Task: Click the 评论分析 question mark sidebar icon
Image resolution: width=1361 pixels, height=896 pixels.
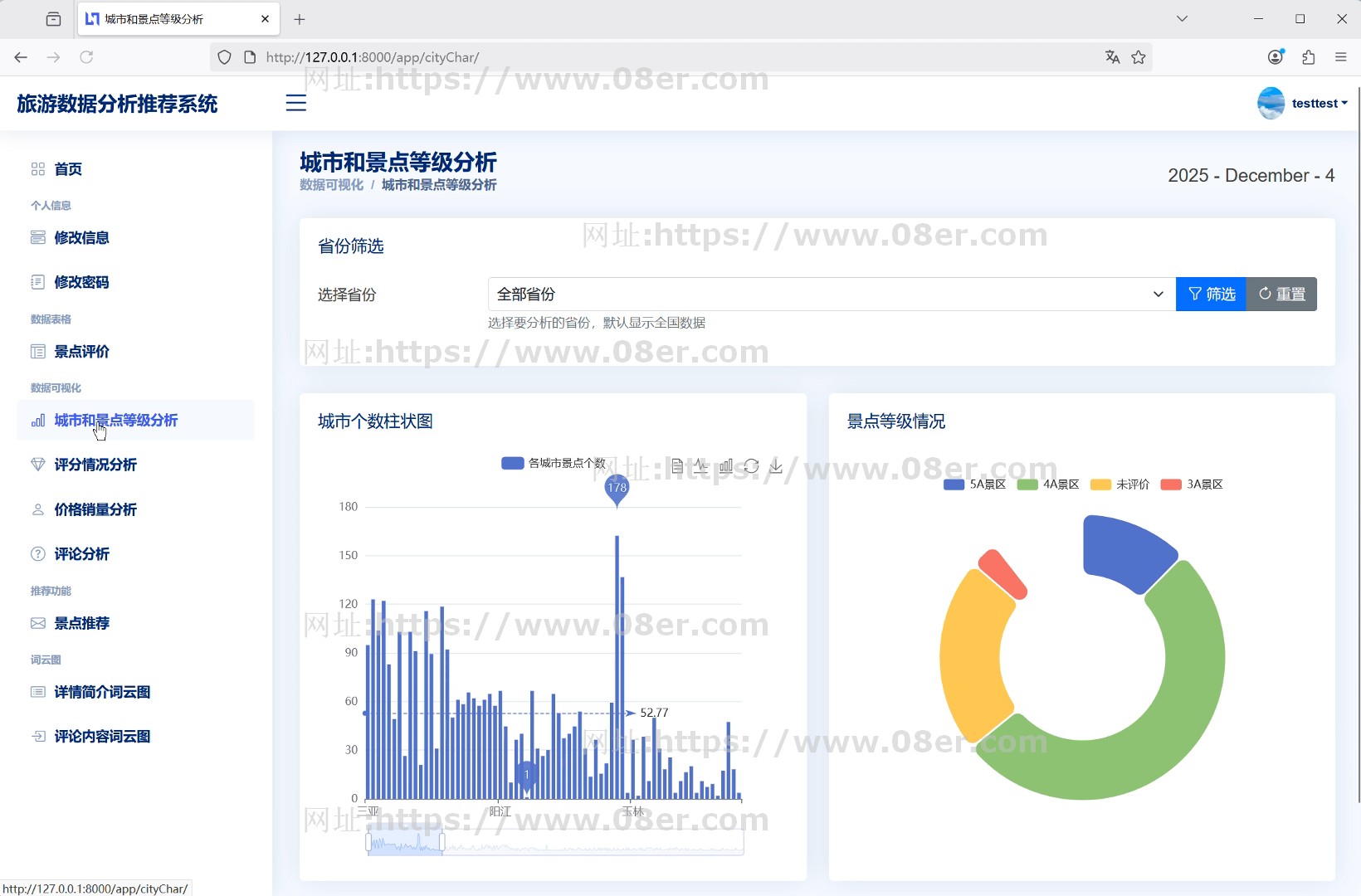Action: coord(37,553)
